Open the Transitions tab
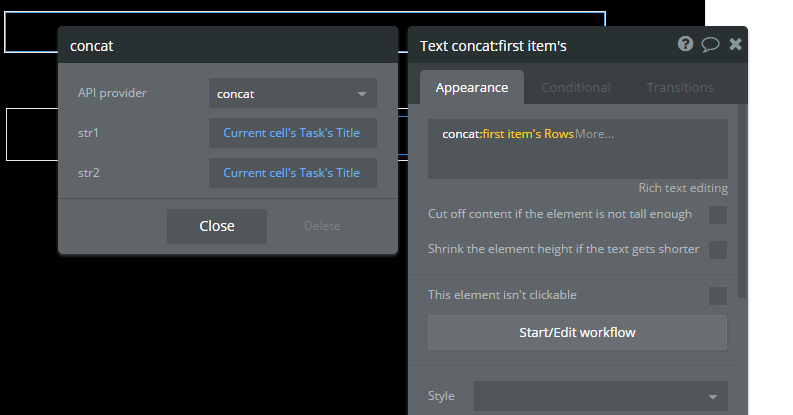The width and height of the screenshot is (793, 415). pyautogui.click(x=680, y=88)
